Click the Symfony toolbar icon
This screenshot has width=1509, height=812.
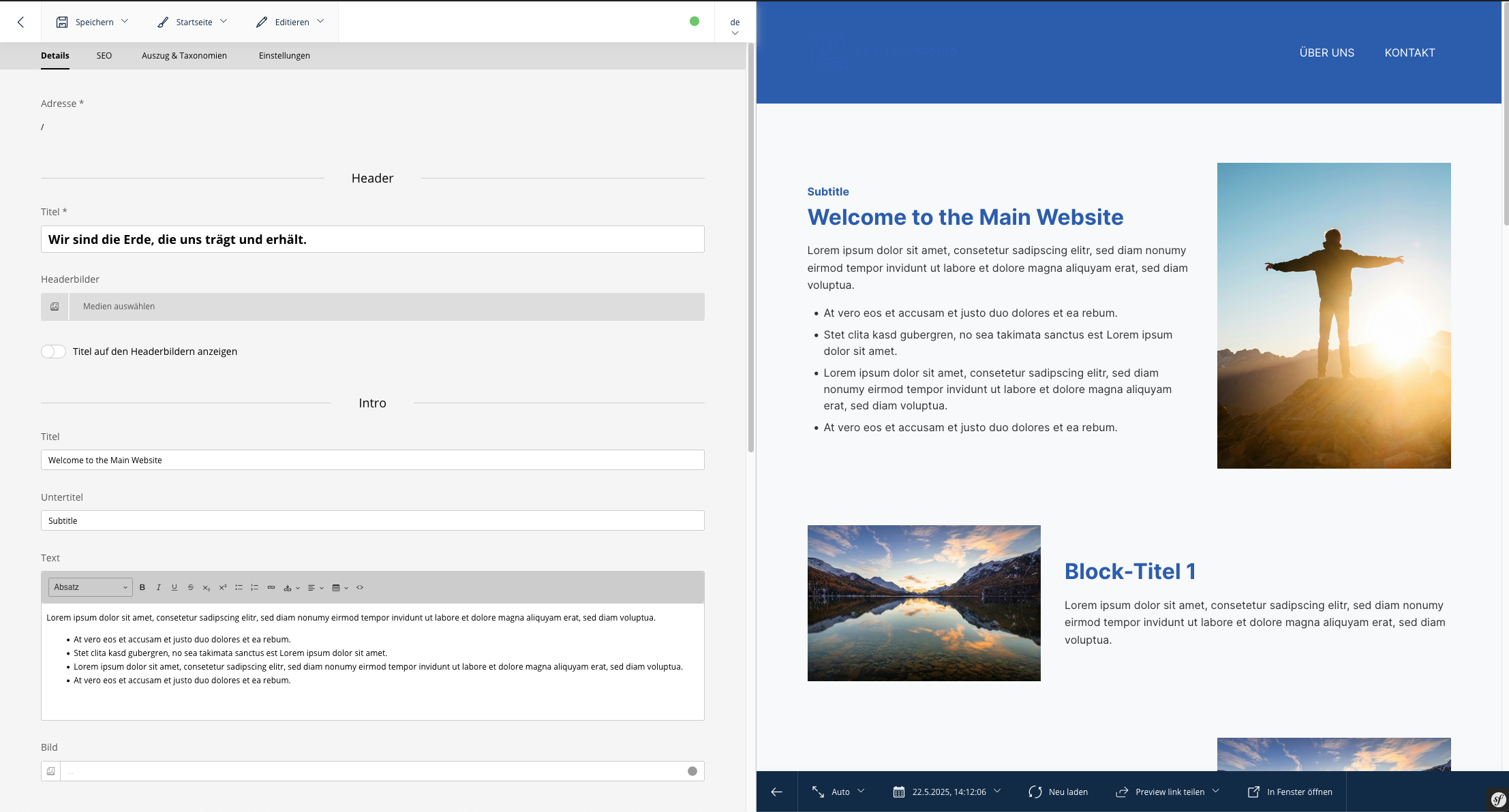click(1498, 799)
